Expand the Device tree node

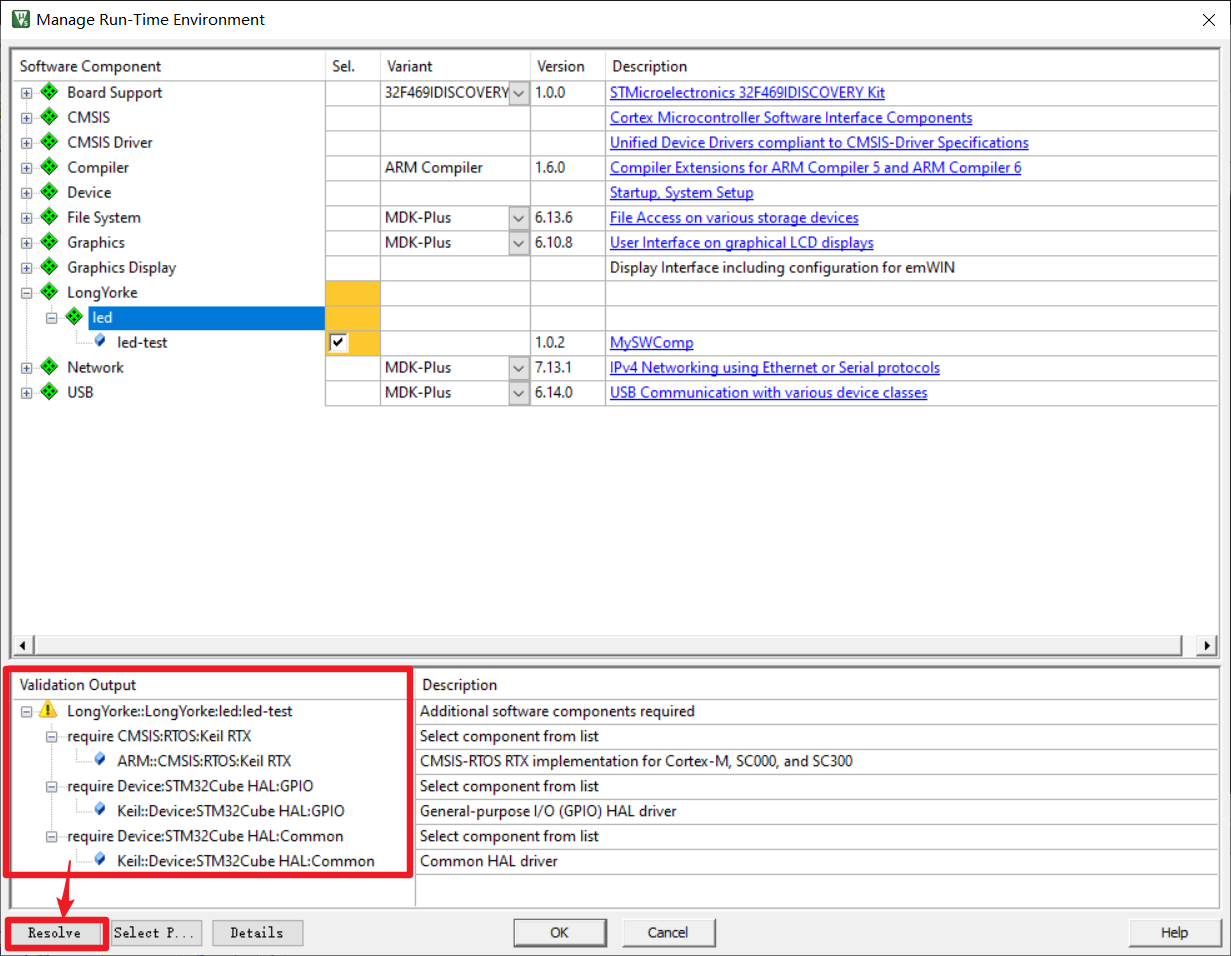click(27, 193)
